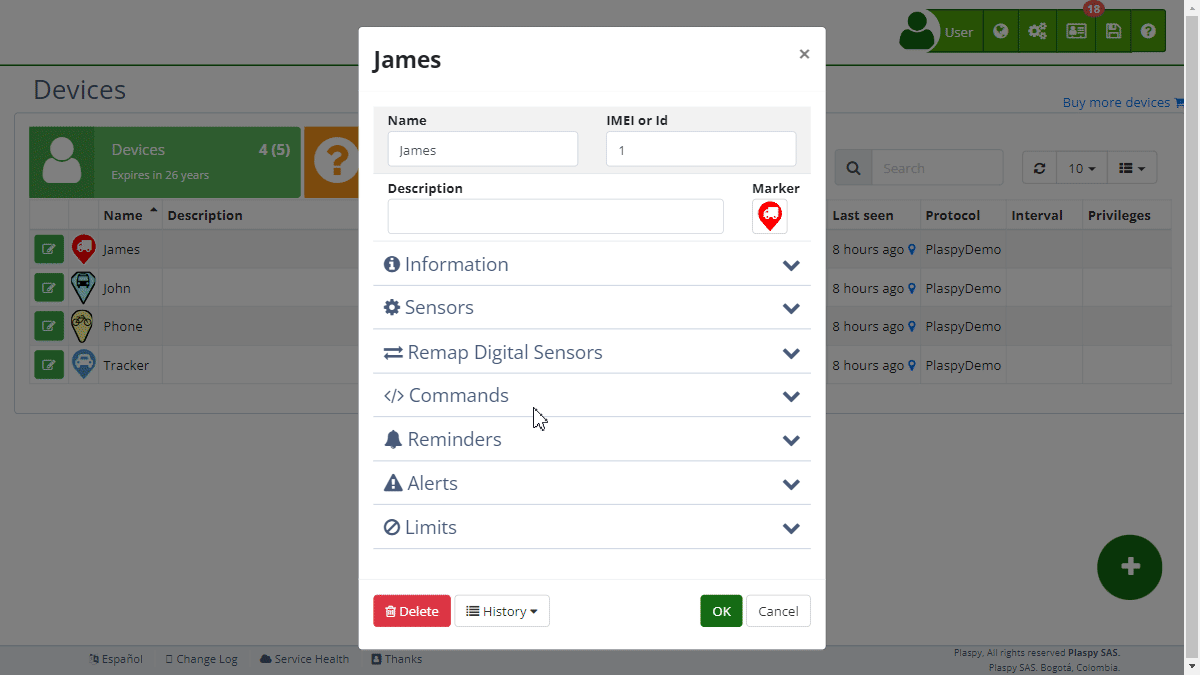The image size is (1200, 675).
Task: Click the Name input field
Action: [x=482, y=150]
